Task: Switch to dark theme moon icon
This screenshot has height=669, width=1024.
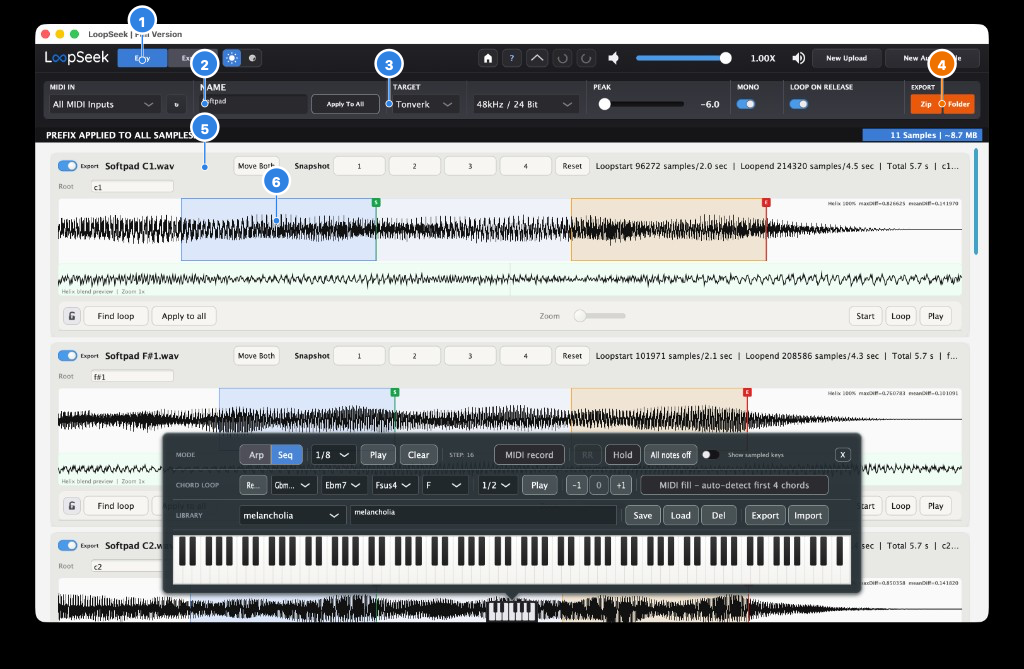Action: (253, 58)
